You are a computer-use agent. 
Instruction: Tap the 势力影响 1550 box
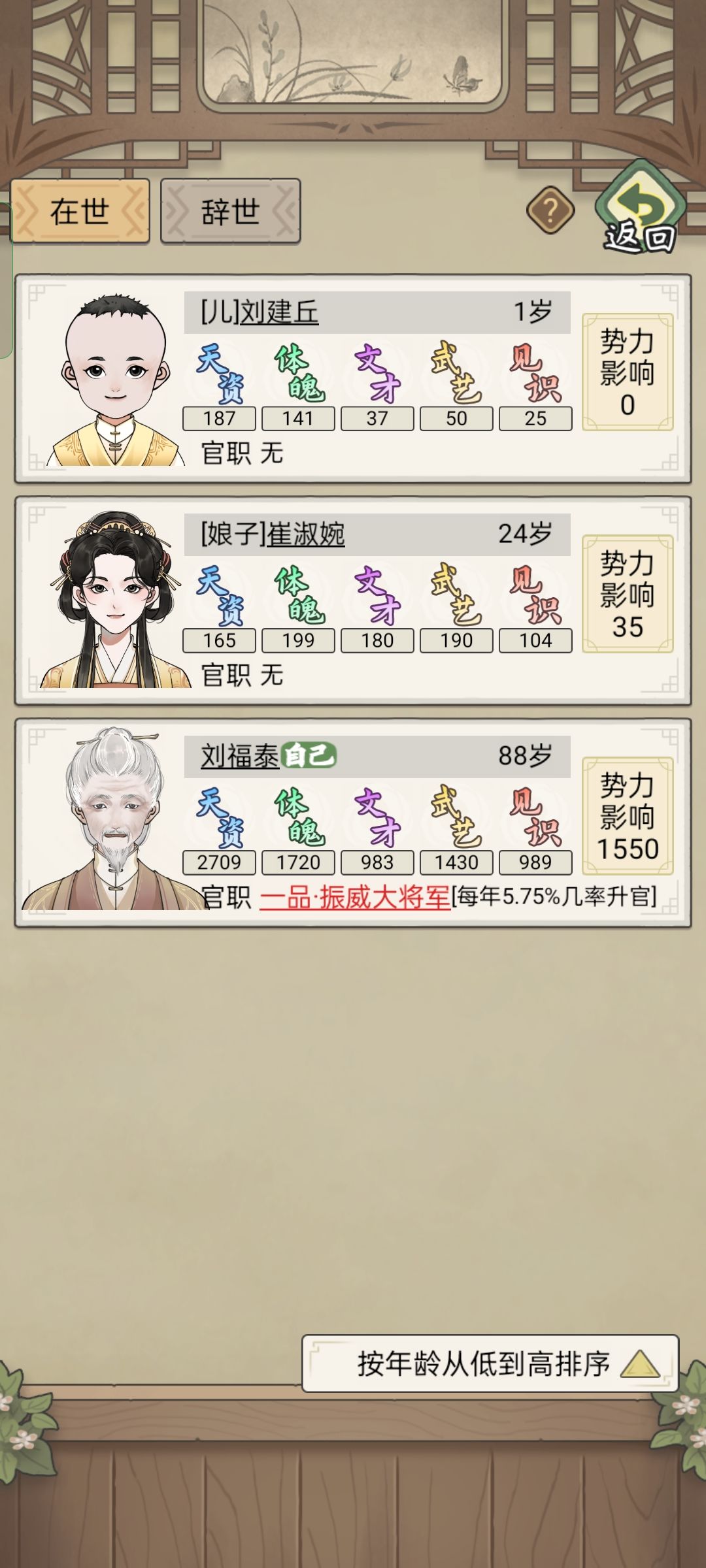(628, 816)
